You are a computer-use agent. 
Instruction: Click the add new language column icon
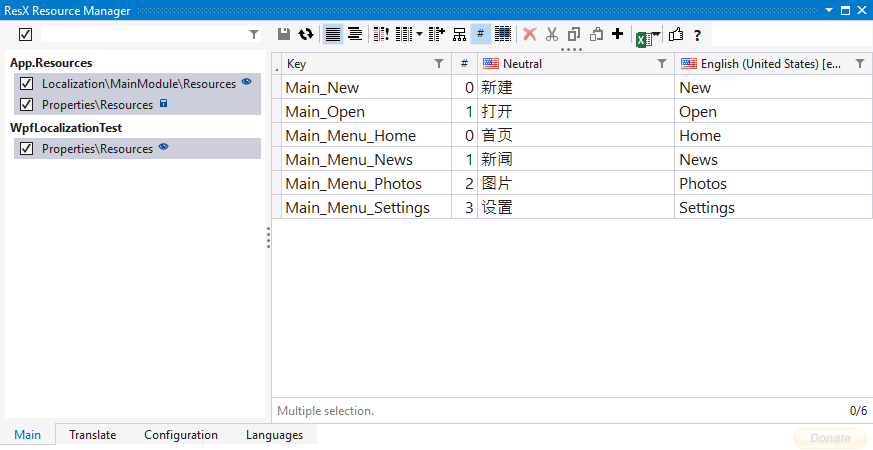click(x=437, y=34)
